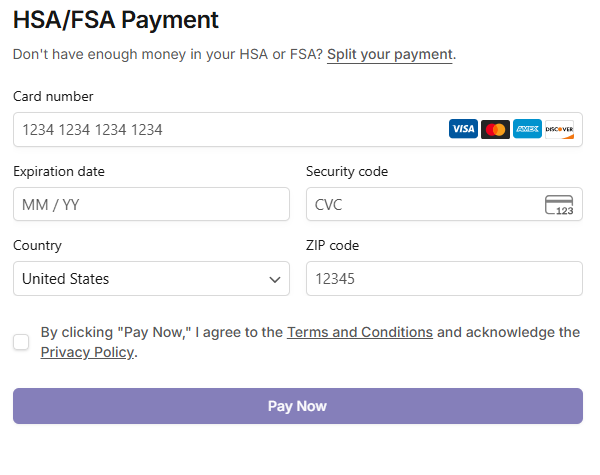Image resolution: width=600 pixels, height=475 pixels.
Task: Open the Split your payment link
Action: point(390,54)
